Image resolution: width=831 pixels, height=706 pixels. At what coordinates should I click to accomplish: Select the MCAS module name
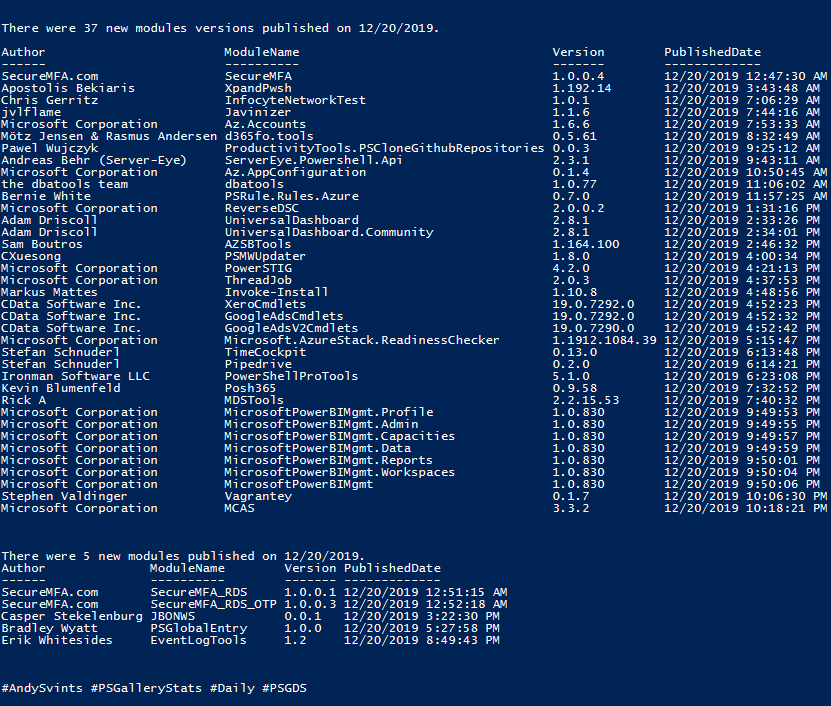click(240, 508)
